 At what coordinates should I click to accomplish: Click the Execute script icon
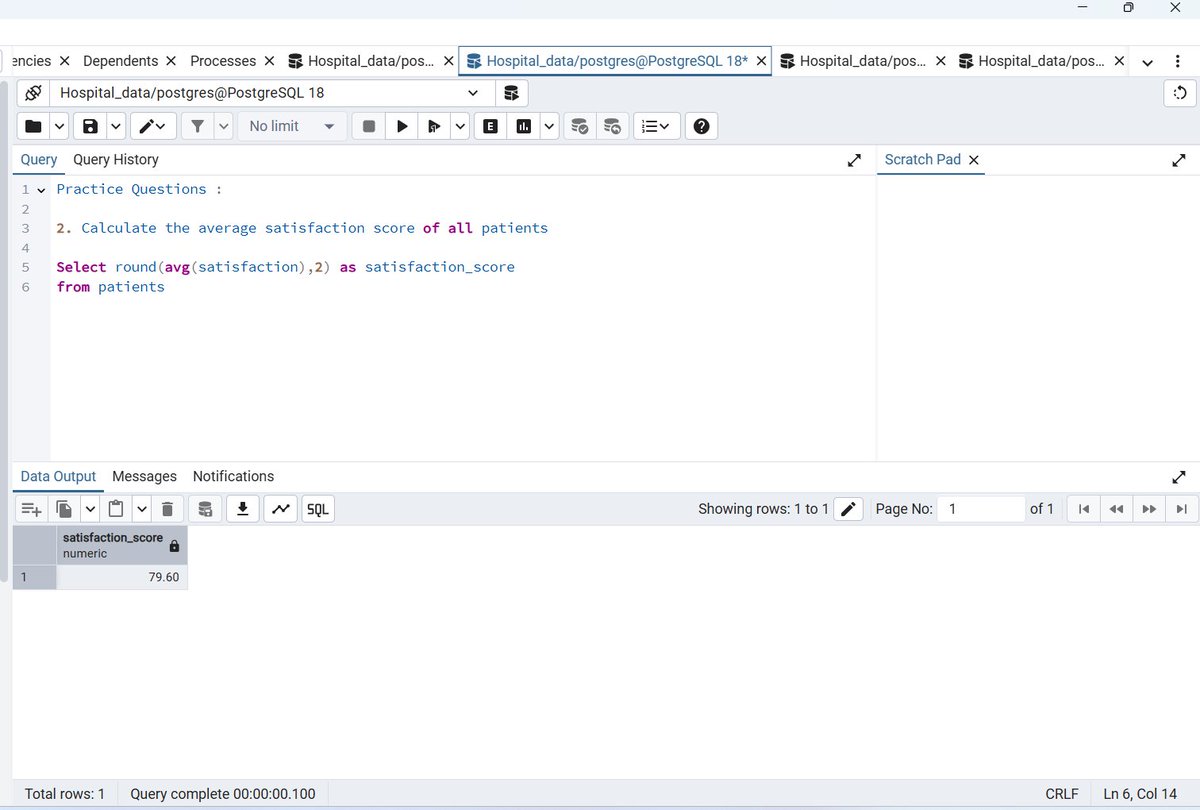pos(434,126)
